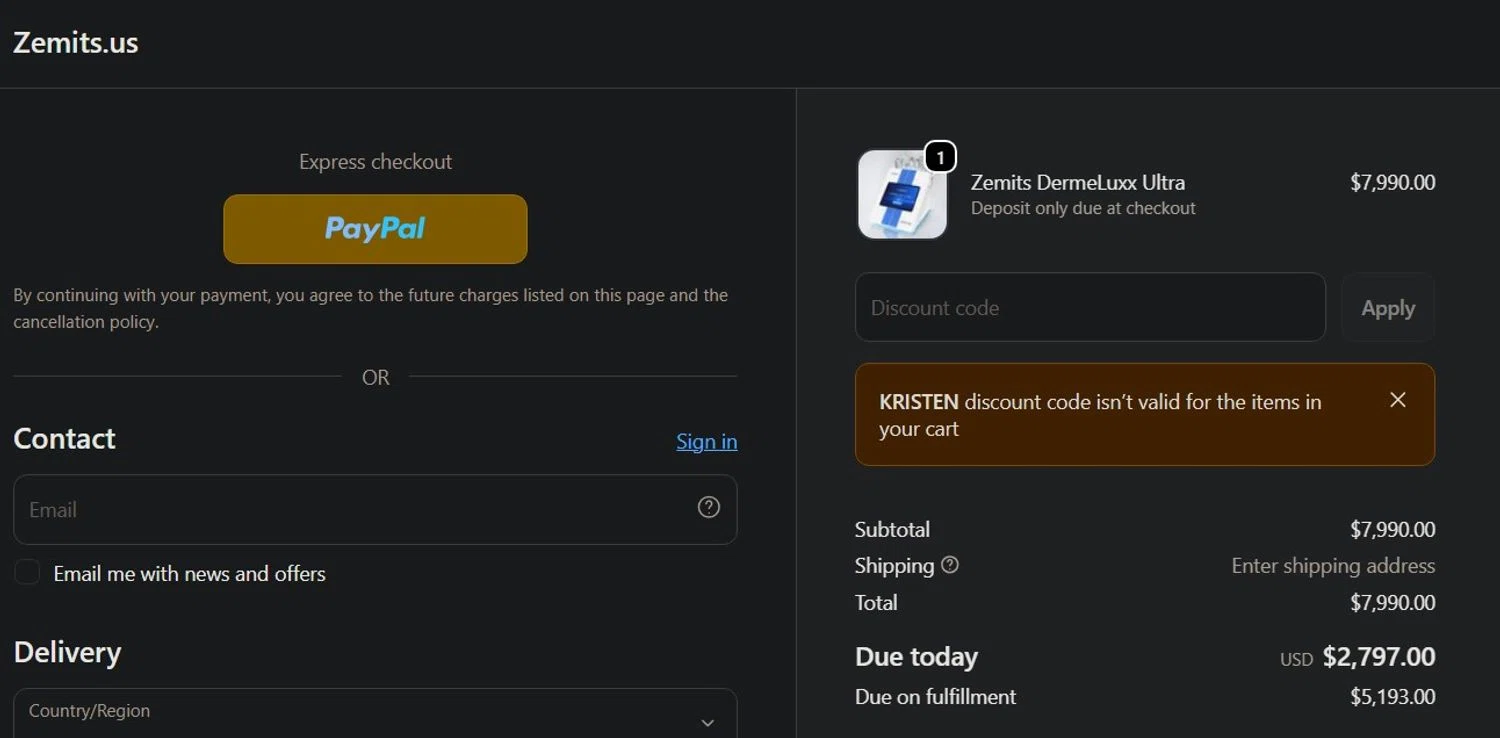Click the Delivery section heading
1500x738 pixels.
(x=67, y=653)
